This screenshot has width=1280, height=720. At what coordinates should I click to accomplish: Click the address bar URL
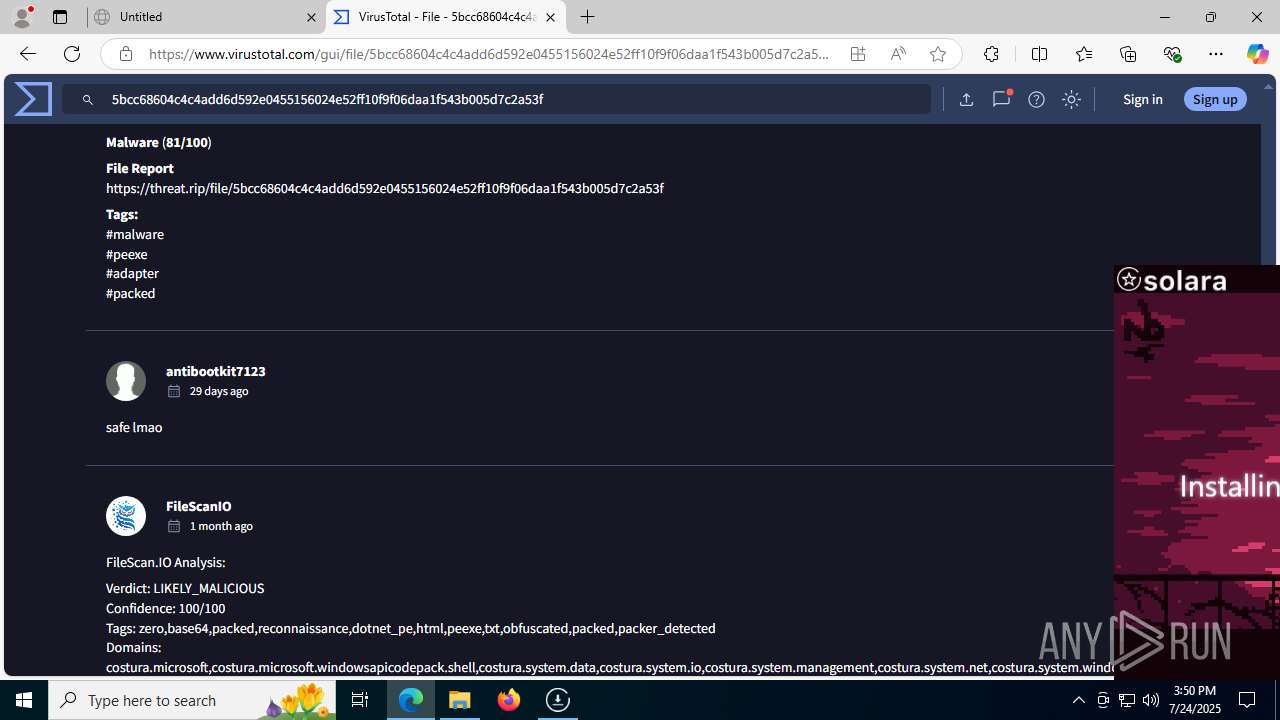click(x=490, y=54)
